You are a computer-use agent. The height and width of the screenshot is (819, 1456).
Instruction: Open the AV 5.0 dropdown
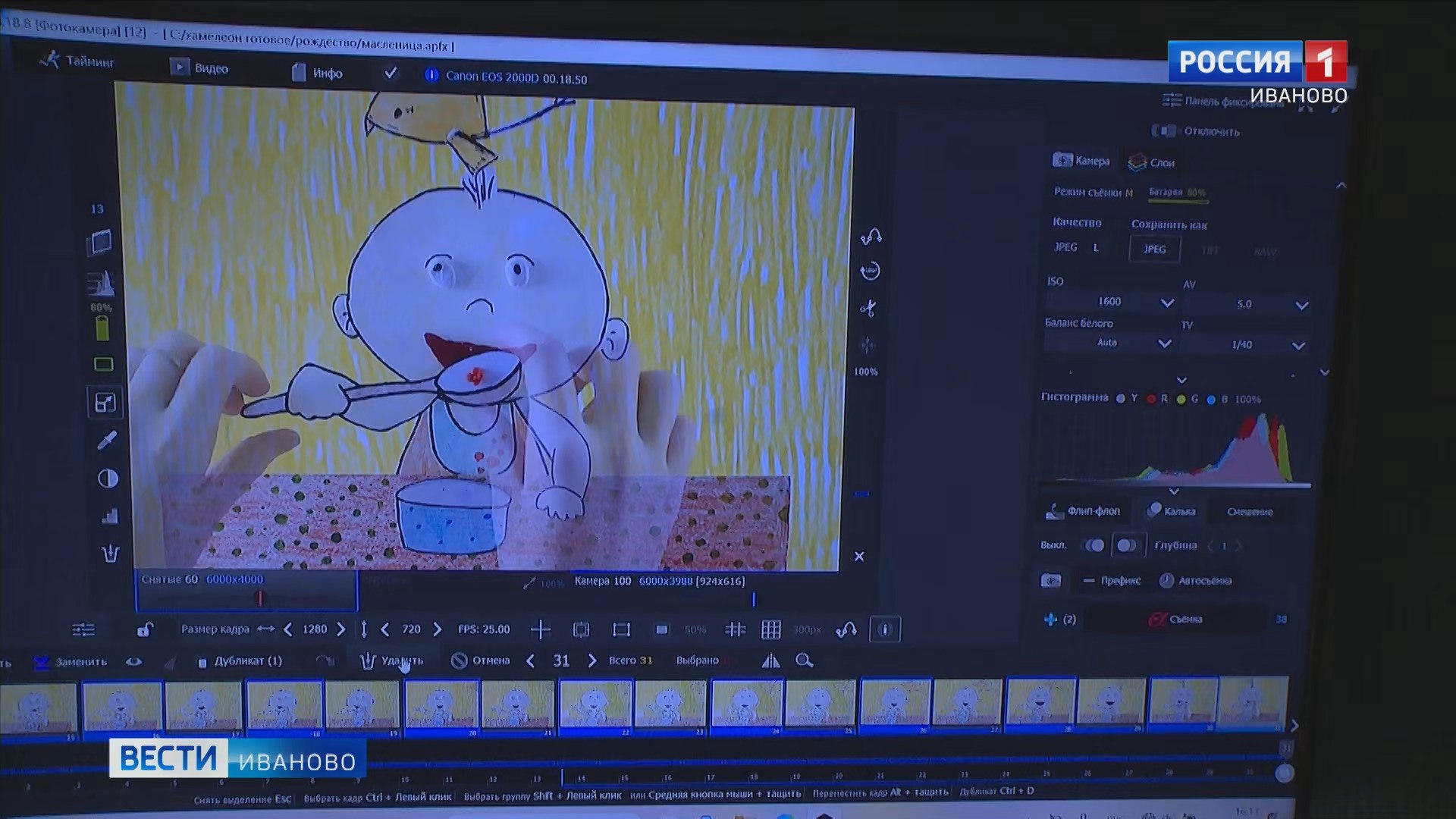click(1301, 306)
